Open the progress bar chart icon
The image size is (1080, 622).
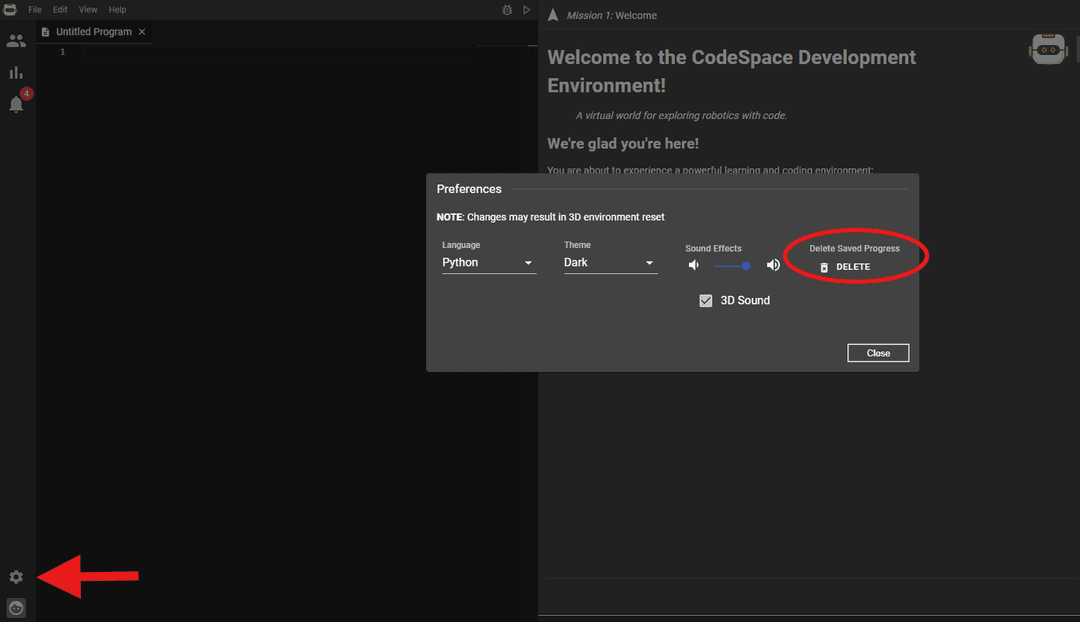click(16, 72)
